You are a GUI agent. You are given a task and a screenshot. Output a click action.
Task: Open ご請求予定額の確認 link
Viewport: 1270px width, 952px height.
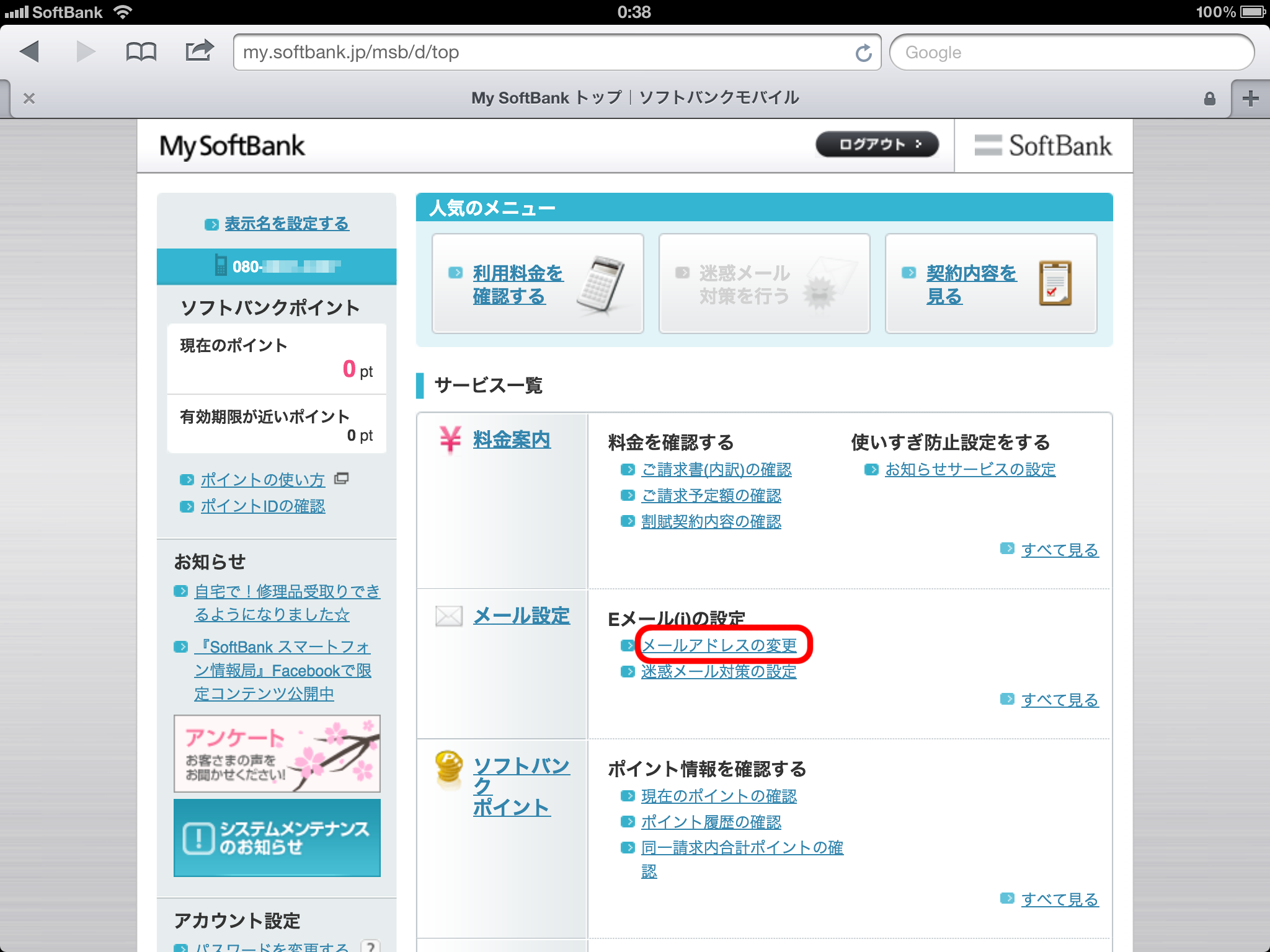711,495
